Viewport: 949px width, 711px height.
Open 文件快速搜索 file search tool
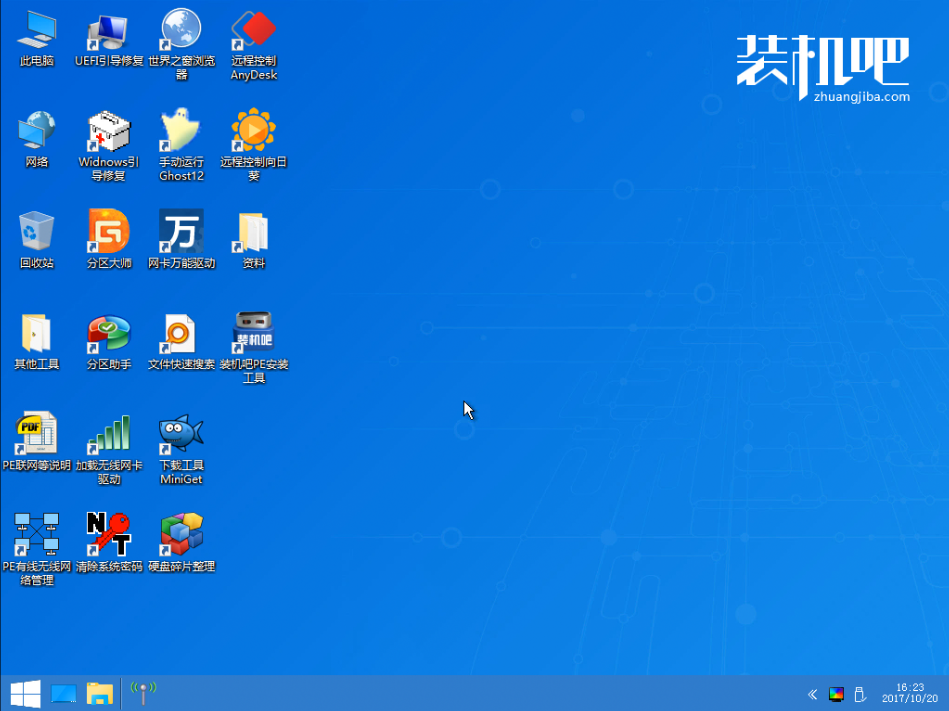click(x=181, y=333)
